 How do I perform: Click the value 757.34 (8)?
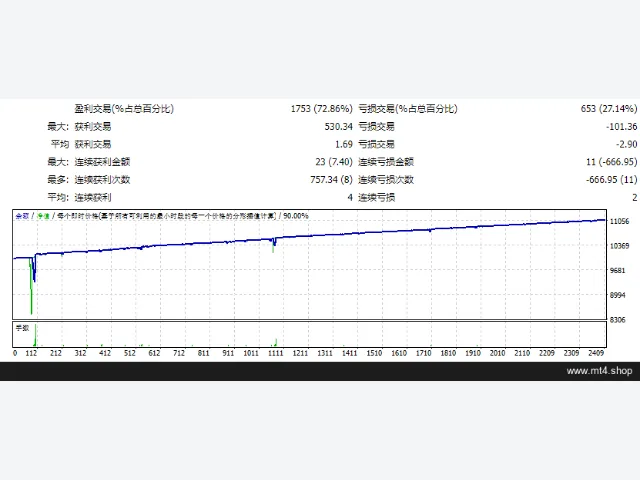(331, 180)
